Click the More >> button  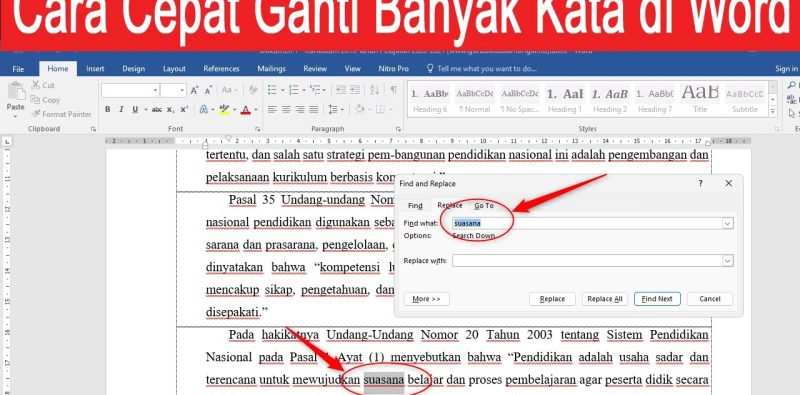pos(427,299)
